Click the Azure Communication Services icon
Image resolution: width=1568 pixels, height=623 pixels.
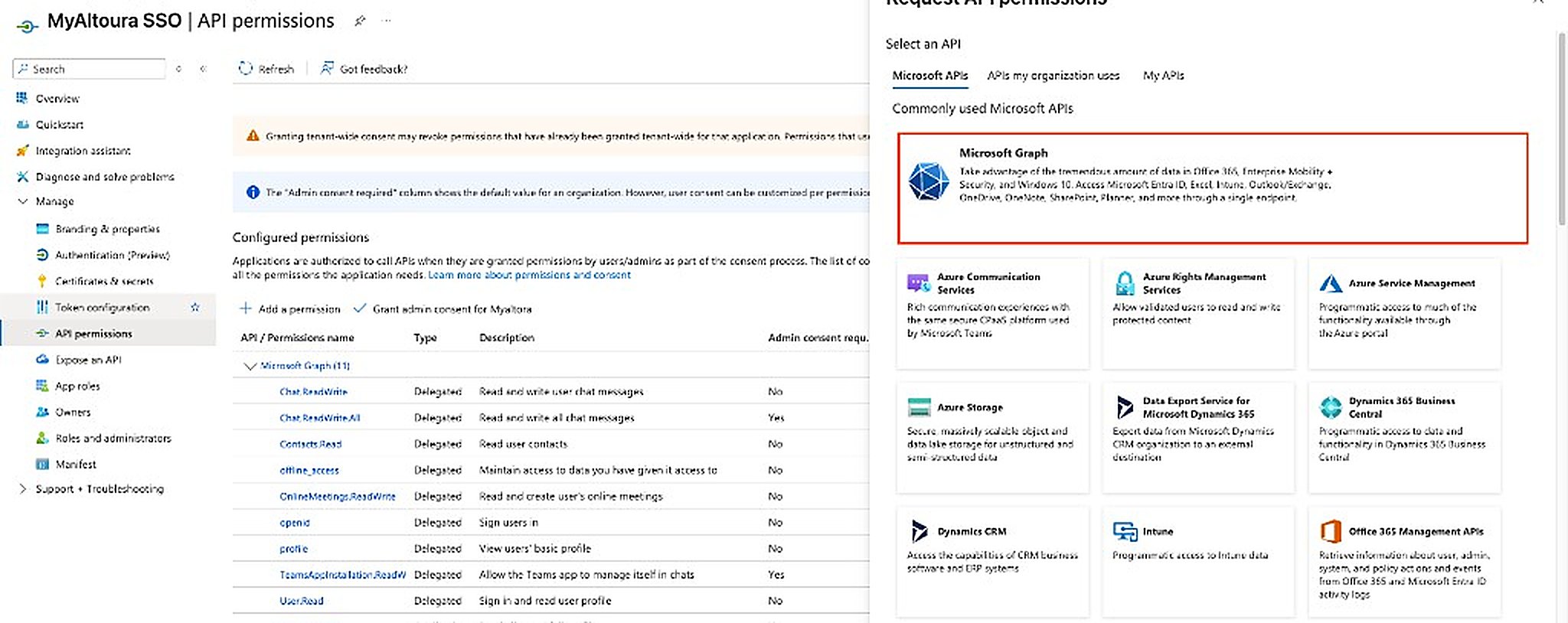(x=918, y=283)
